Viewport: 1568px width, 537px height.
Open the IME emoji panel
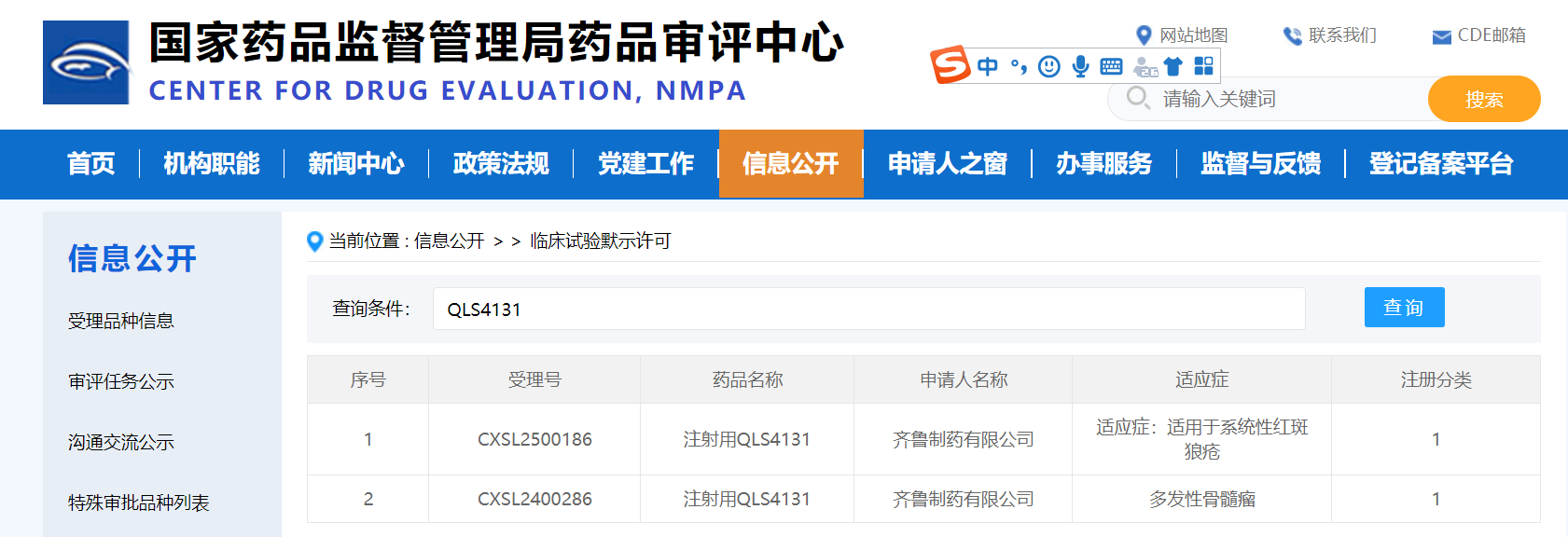tap(1049, 66)
